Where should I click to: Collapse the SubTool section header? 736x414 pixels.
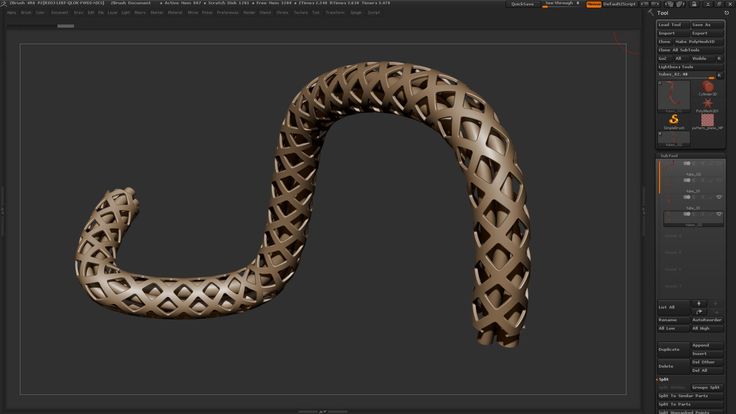669,155
